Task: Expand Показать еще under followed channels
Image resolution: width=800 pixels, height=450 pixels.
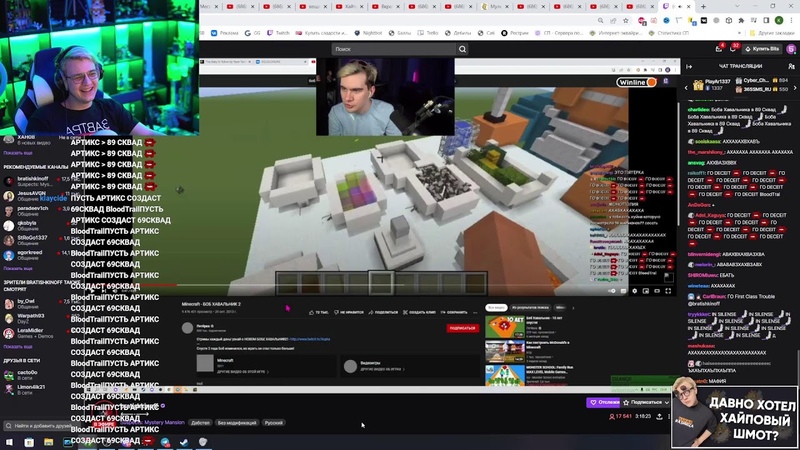Action: click(18, 153)
